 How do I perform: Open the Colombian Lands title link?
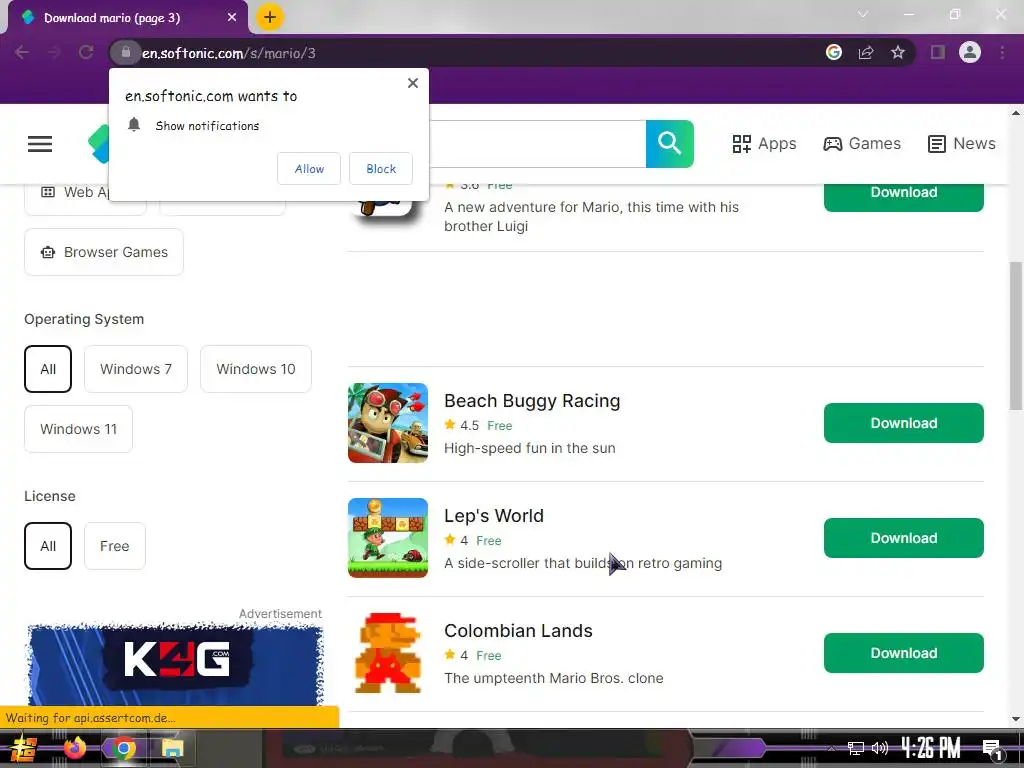coord(519,631)
